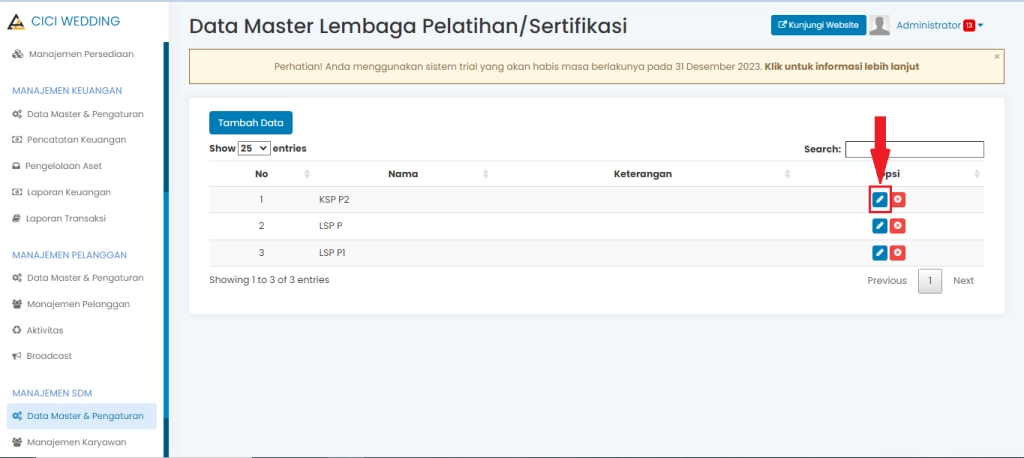1024x458 pixels.
Task: Edit the KSP P2 row
Action: pos(880,200)
